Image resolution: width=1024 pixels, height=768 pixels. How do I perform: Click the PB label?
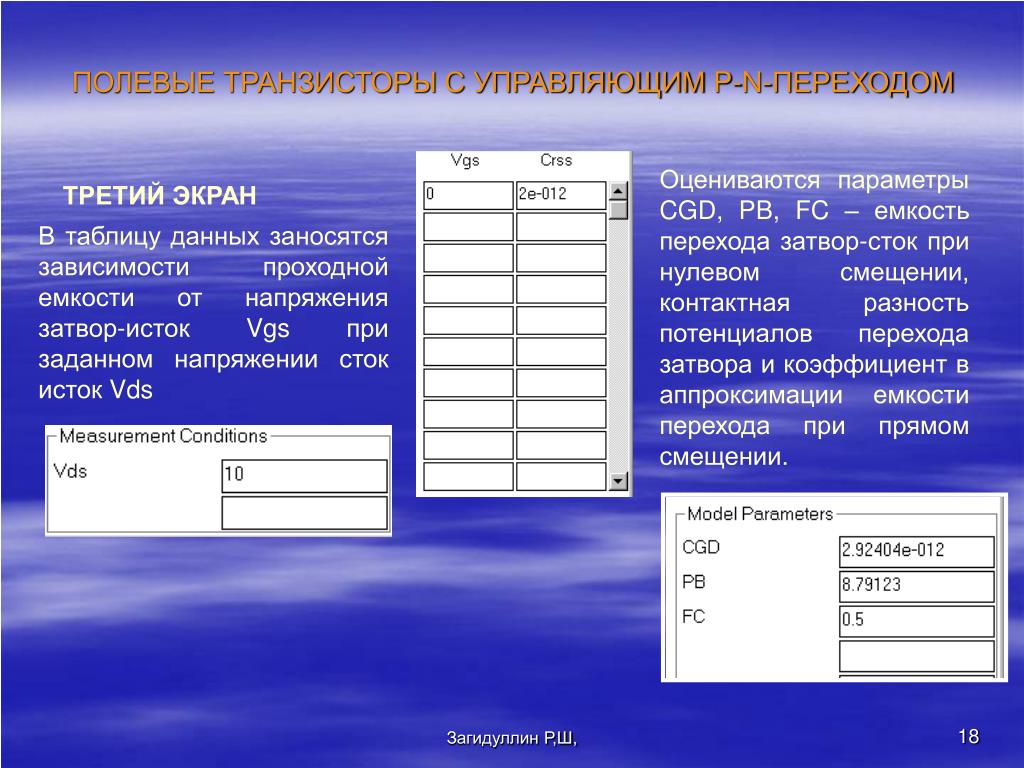pos(694,582)
